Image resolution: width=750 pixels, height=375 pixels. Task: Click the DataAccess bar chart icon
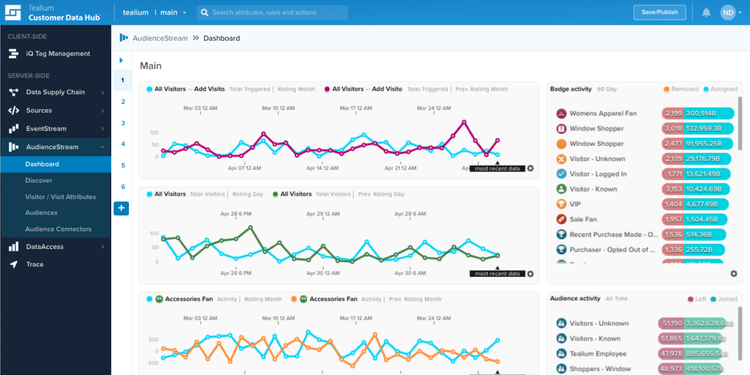[x=14, y=246]
